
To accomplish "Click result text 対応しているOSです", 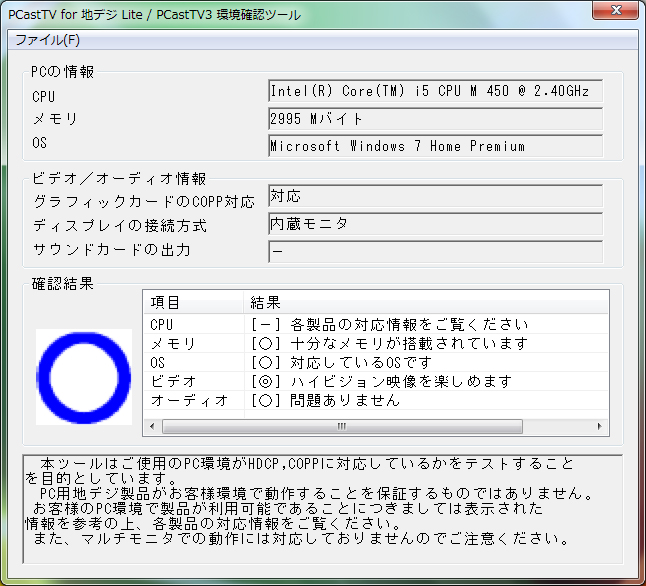I will 361,362.
